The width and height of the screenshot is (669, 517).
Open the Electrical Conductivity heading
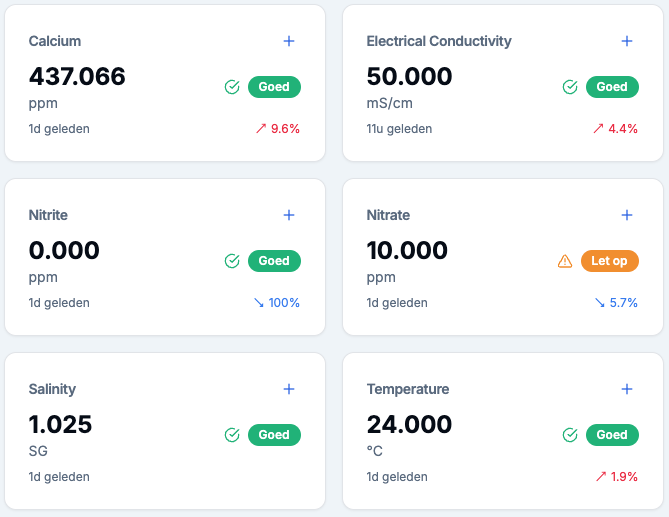tap(439, 41)
